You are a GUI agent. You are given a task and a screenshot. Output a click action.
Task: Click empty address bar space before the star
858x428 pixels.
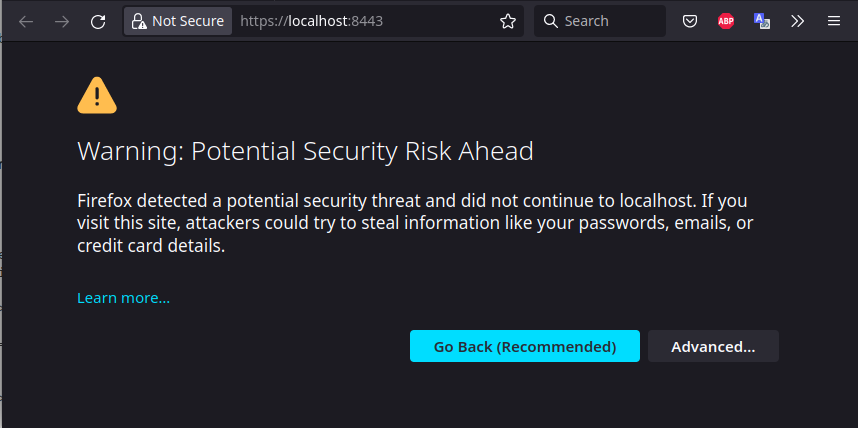pyautogui.click(x=438, y=21)
